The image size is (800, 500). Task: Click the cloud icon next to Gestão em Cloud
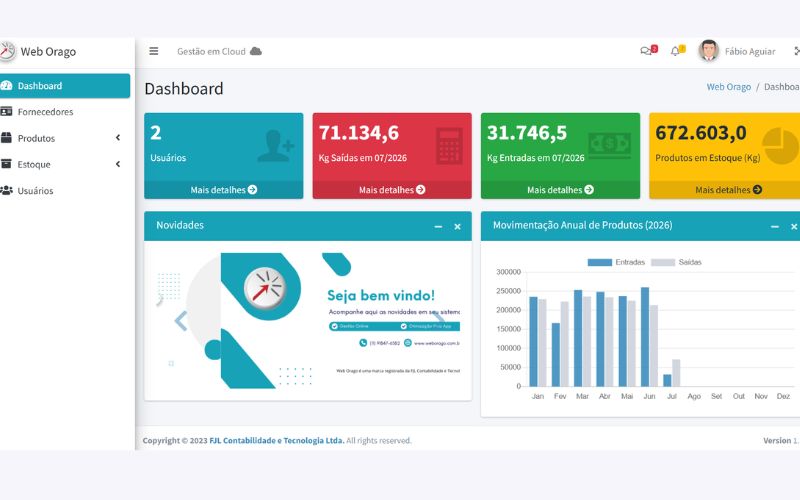pyautogui.click(x=256, y=51)
